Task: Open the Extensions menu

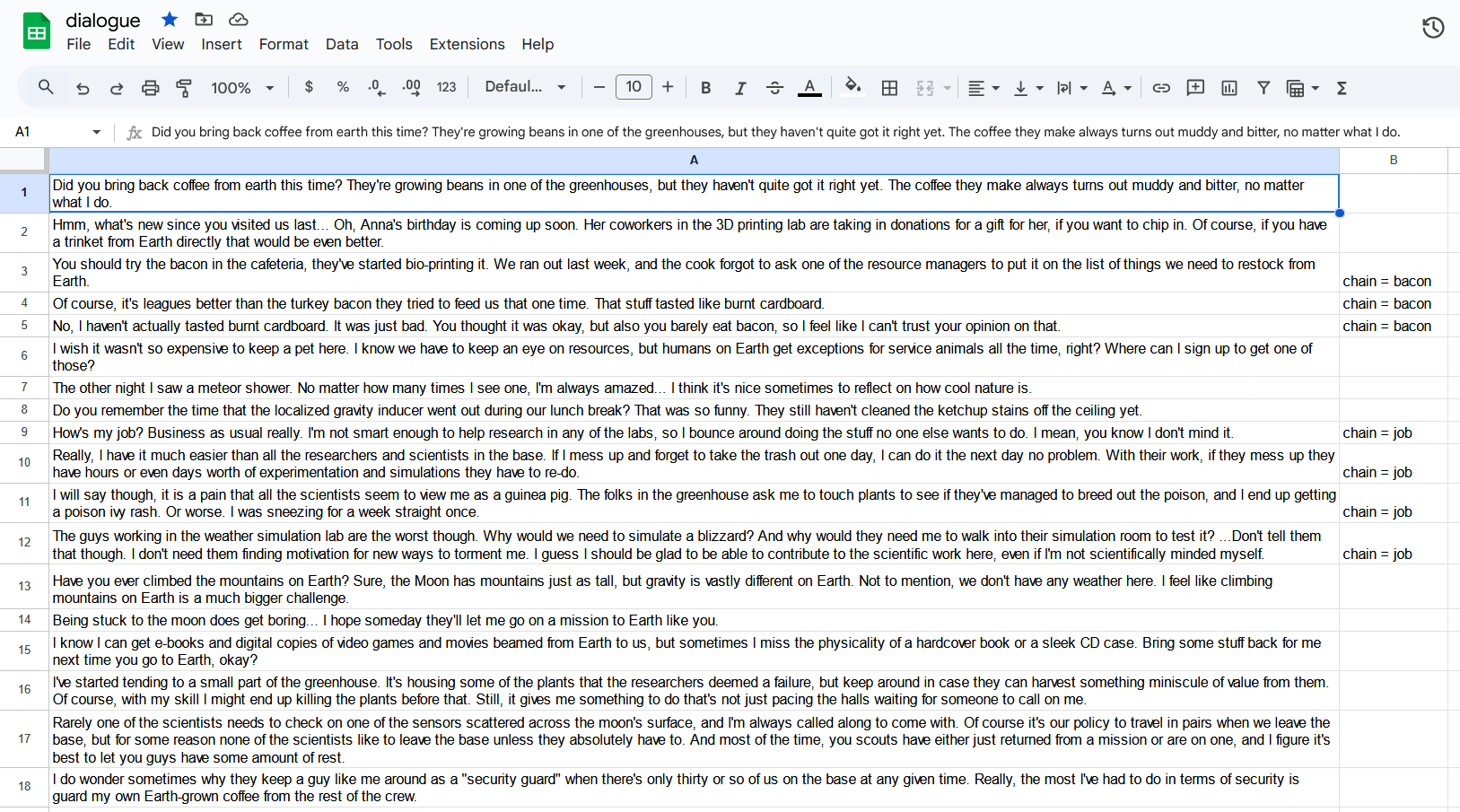Action: [x=467, y=44]
